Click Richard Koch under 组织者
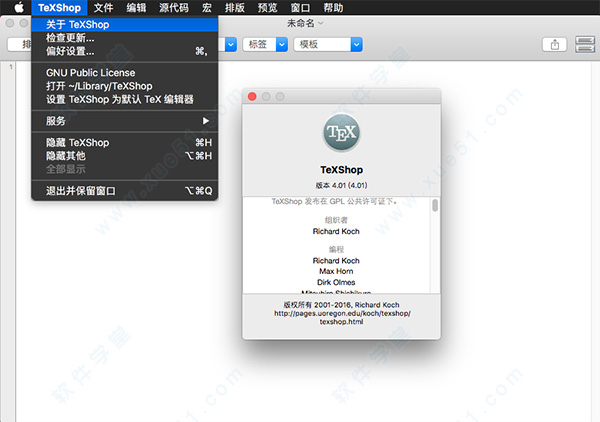This screenshot has width=600, height=422. 336,231
